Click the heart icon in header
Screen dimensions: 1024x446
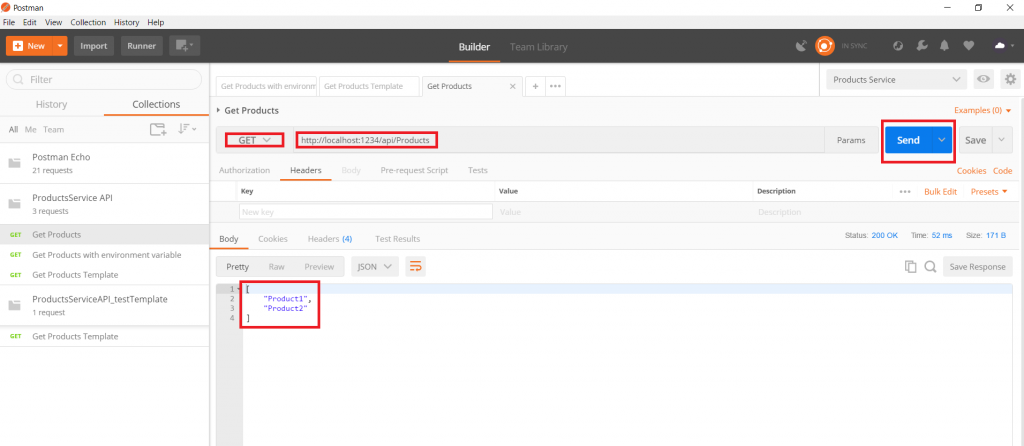click(968, 46)
